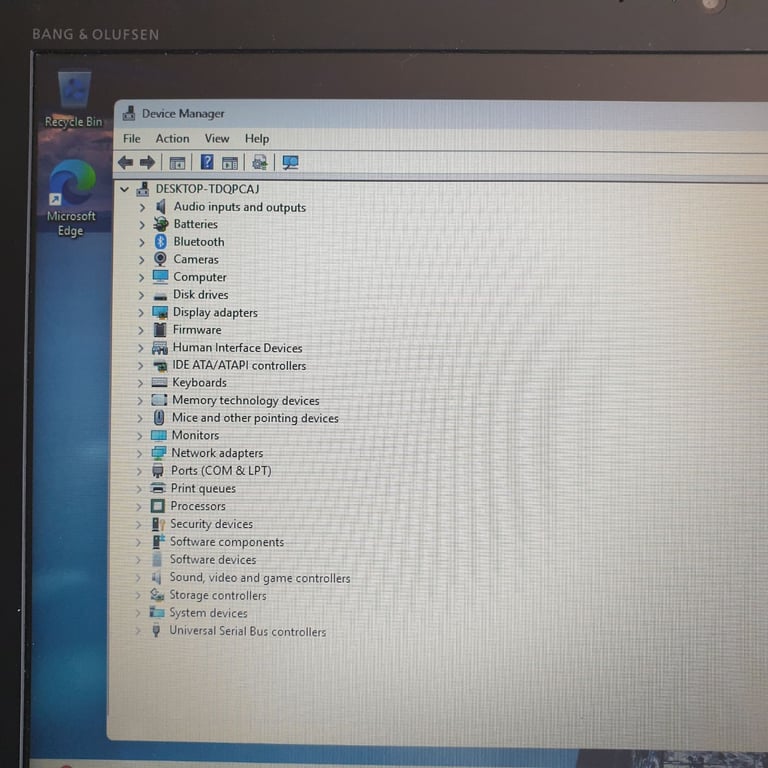
Task: Click the chip icon beside Firmware
Action: 160,330
